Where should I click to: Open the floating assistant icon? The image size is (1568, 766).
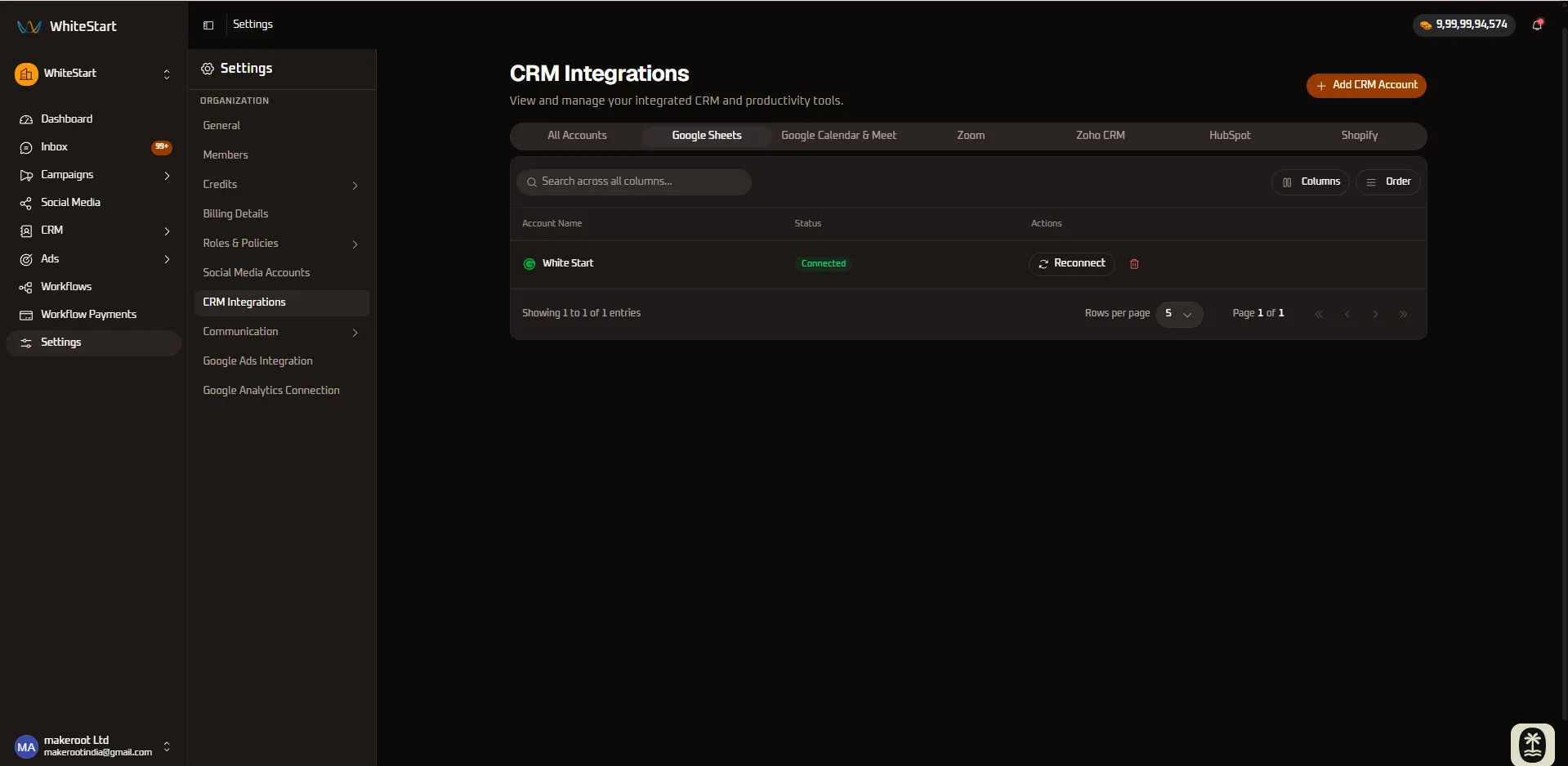click(x=1532, y=745)
